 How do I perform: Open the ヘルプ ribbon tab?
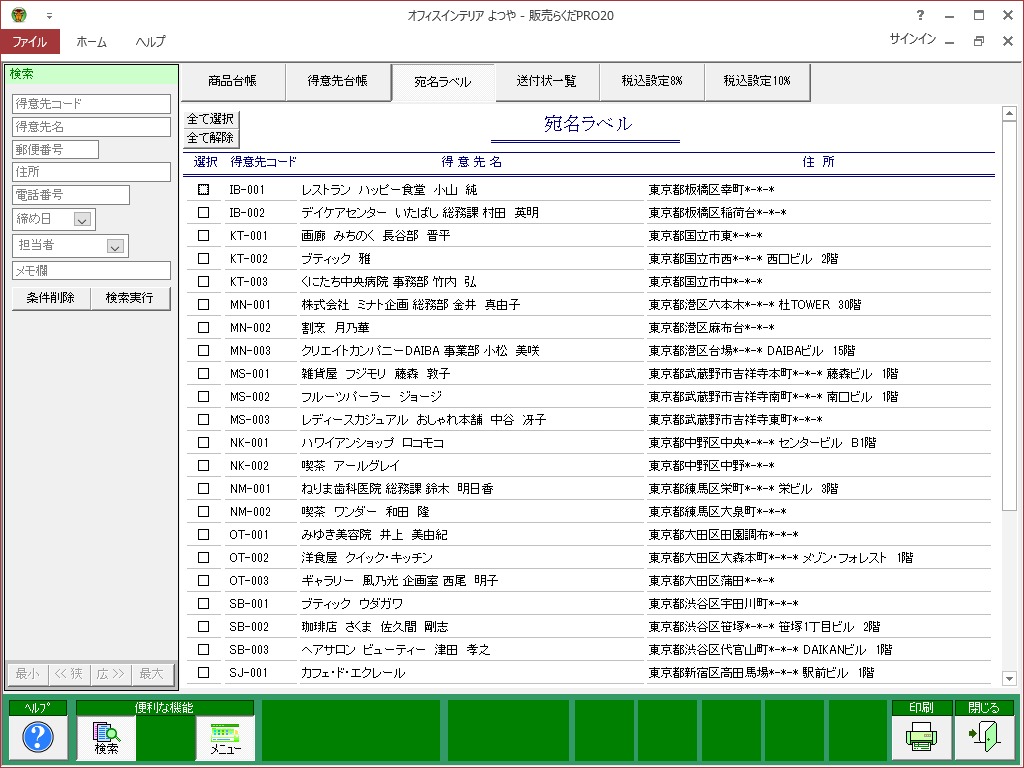151,42
